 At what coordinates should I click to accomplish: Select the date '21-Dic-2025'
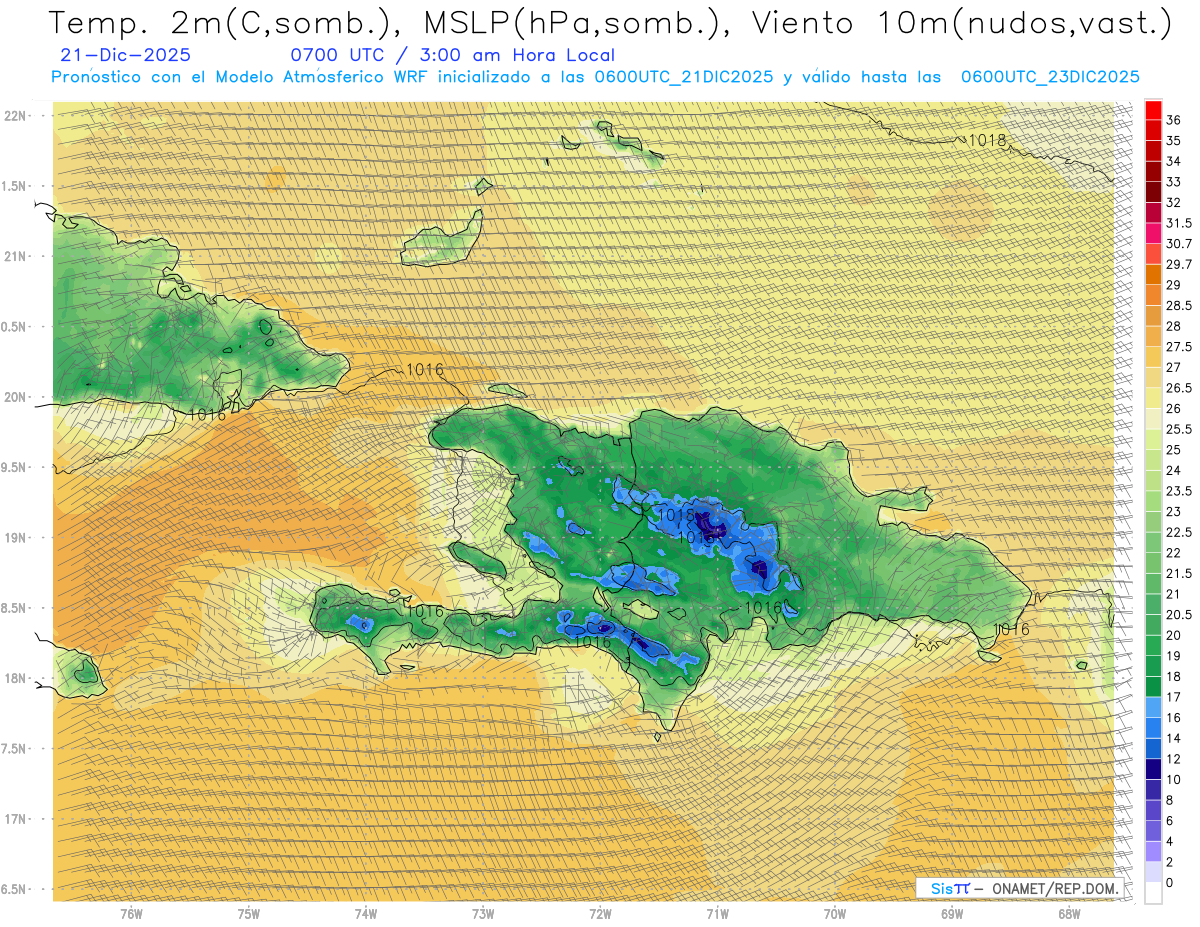(x=126, y=56)
